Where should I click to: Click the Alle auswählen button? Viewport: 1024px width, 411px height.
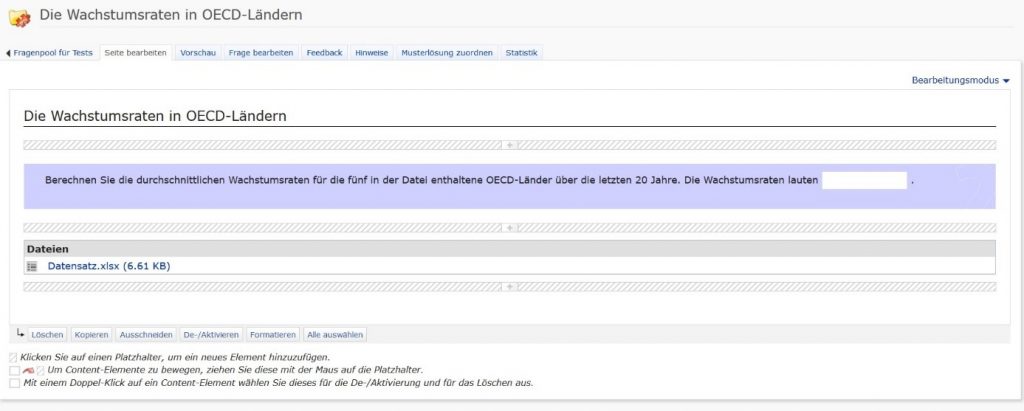[335, 335]
